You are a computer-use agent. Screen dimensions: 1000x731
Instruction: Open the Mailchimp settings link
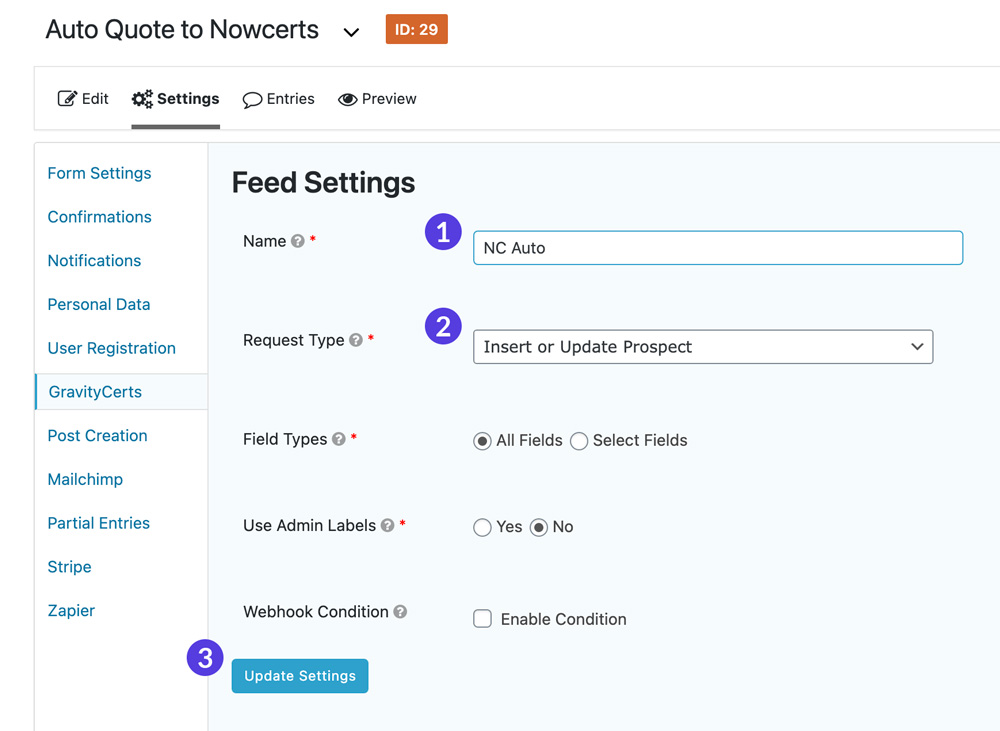[85, 479]
